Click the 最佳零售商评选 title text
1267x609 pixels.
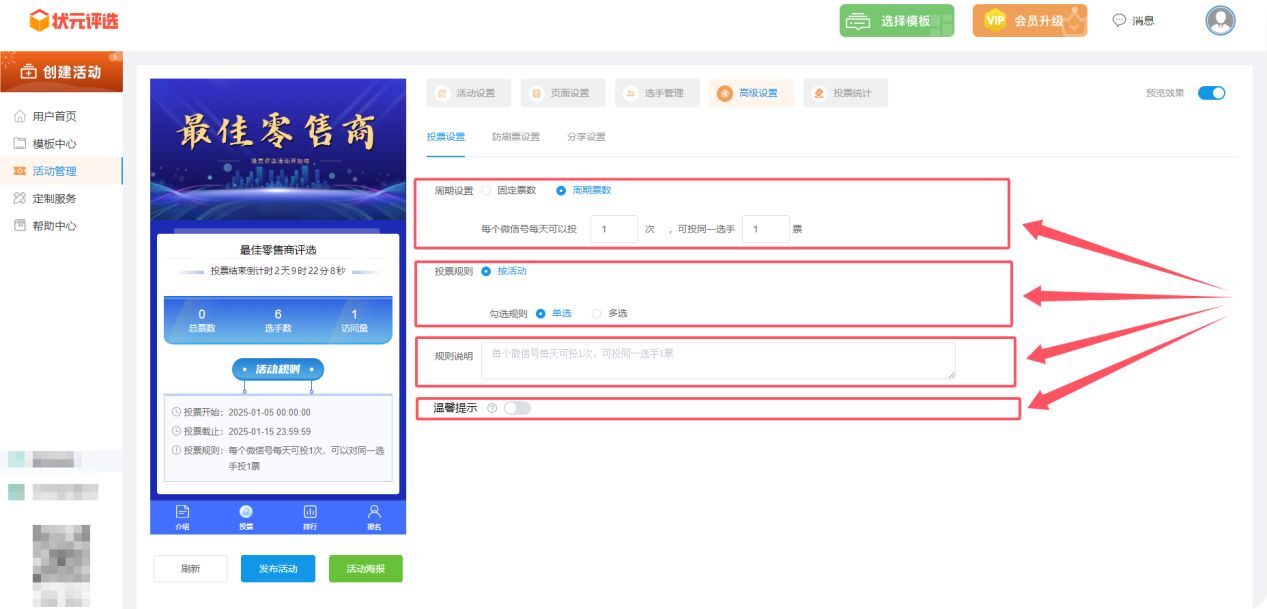click(278, 250)
